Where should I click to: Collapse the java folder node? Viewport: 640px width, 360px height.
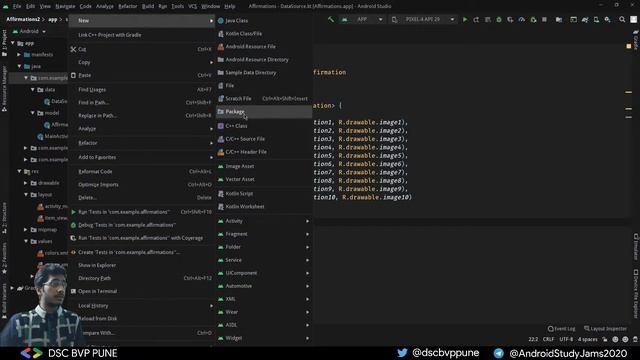pyautogui.click(x=19, y=66)
